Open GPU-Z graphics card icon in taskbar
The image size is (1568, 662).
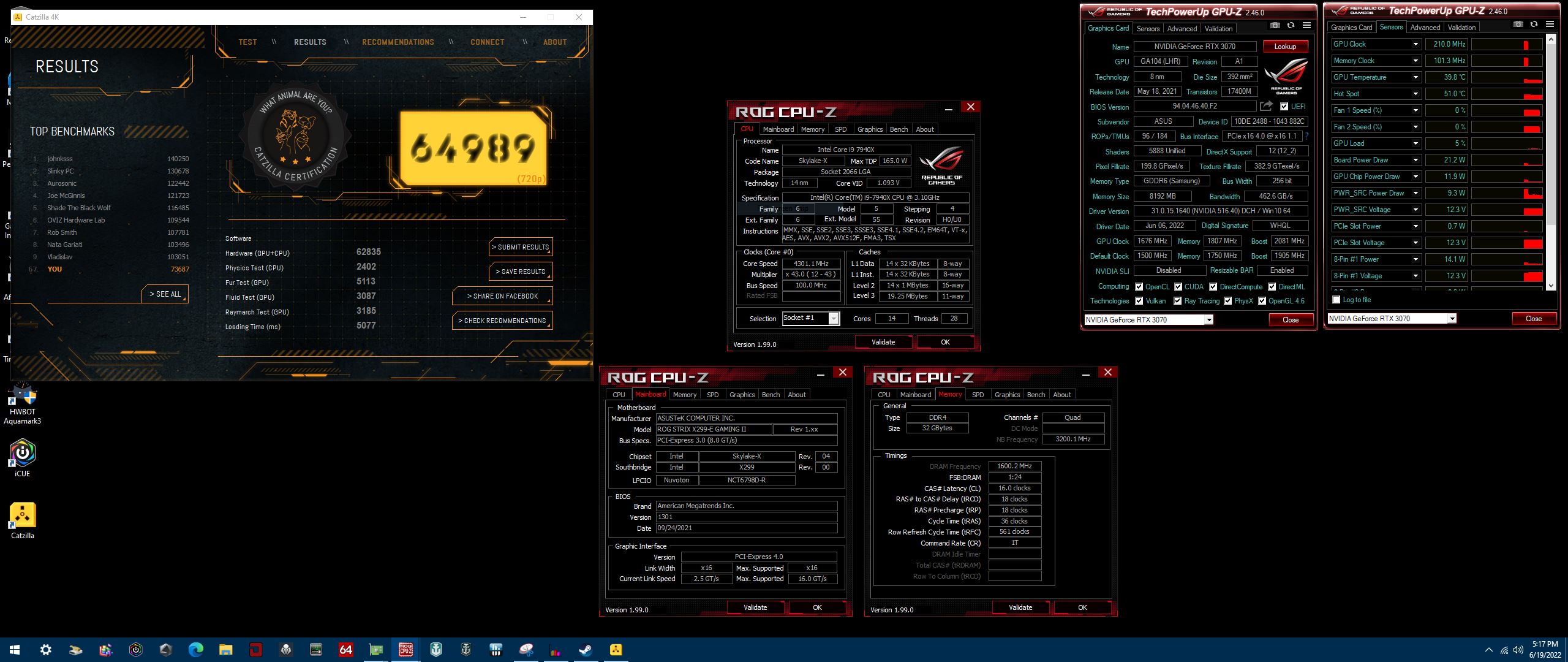[375, 650]
